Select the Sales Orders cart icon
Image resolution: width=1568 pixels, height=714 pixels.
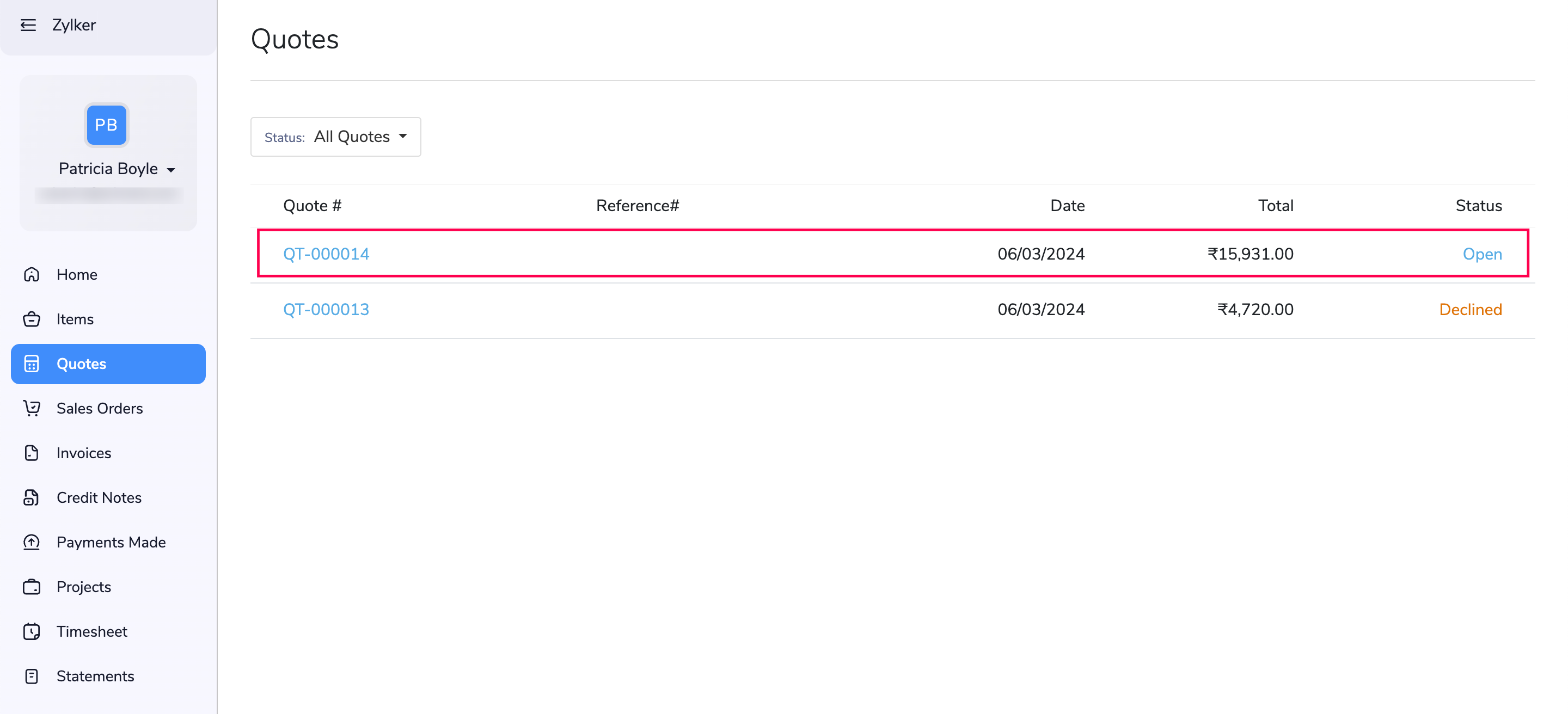[32, 408]
